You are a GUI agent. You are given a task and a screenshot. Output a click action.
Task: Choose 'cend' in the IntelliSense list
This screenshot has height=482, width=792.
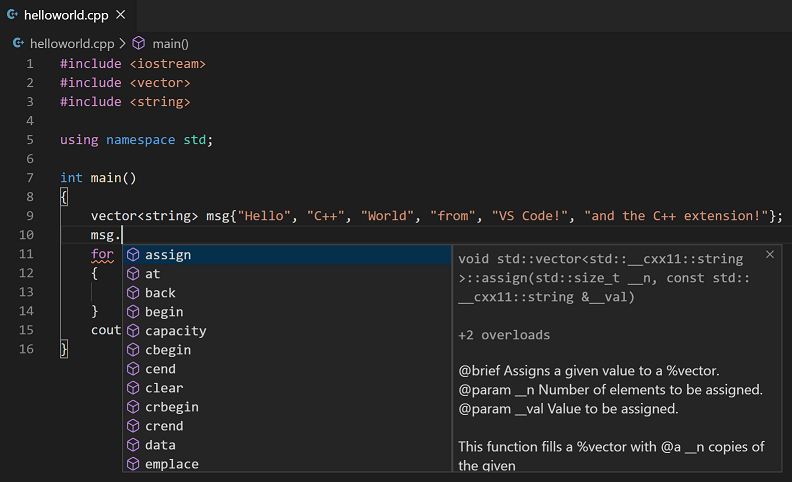coord(160,369)
